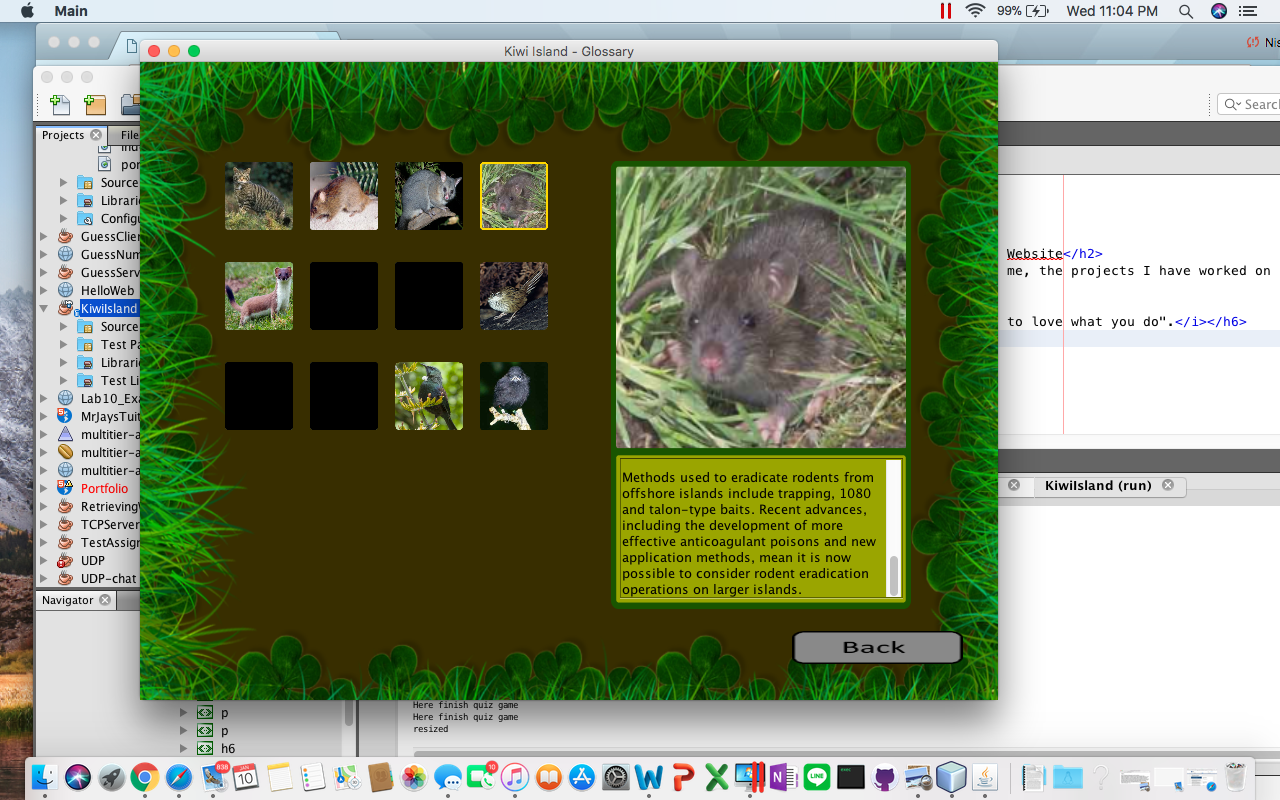Open Microsoft Word from the Dock
This screenshot has width=1280, height=800.
point(649,777)
